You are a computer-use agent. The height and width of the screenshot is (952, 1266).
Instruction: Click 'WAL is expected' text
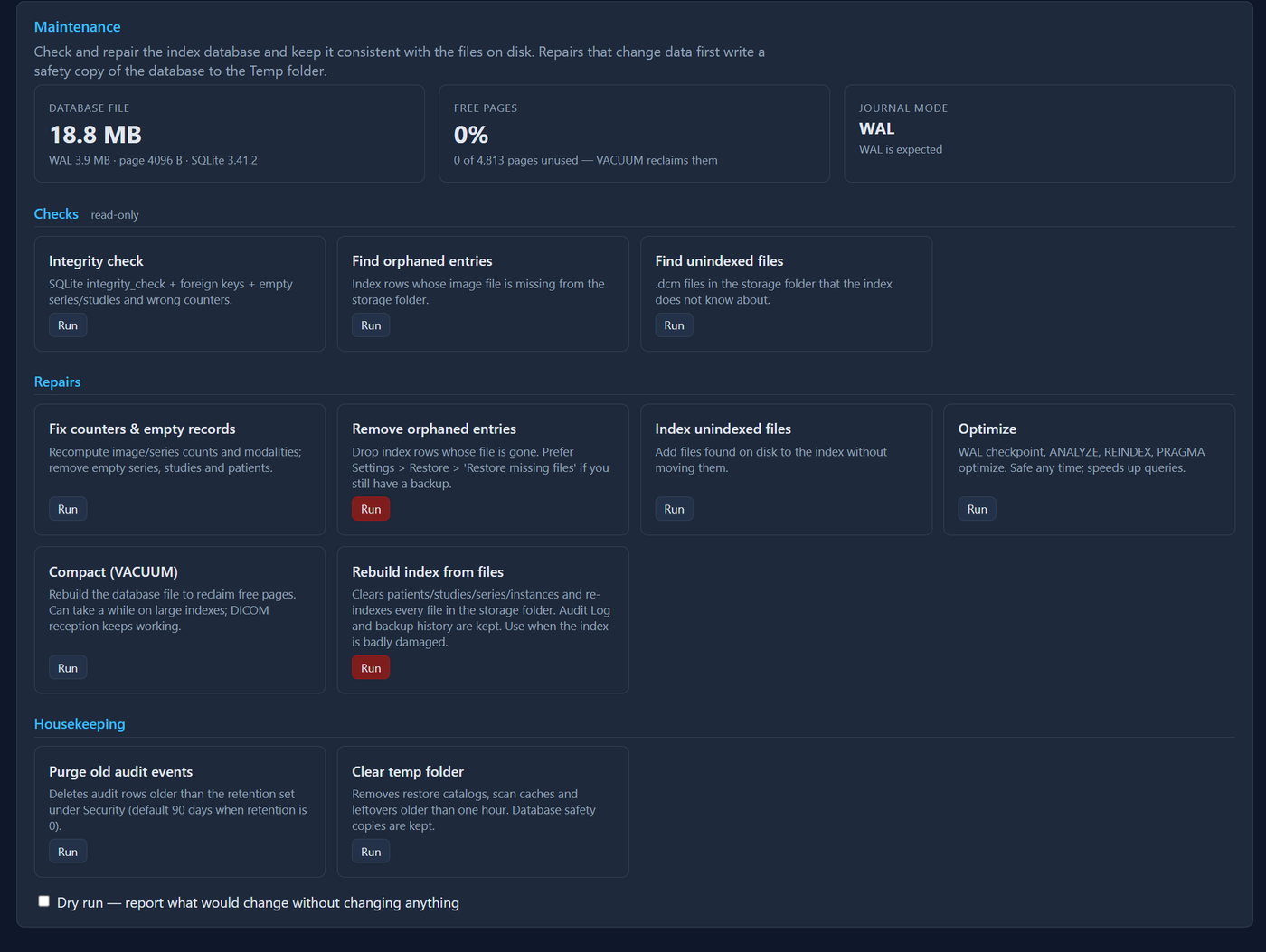pos(901,149)
